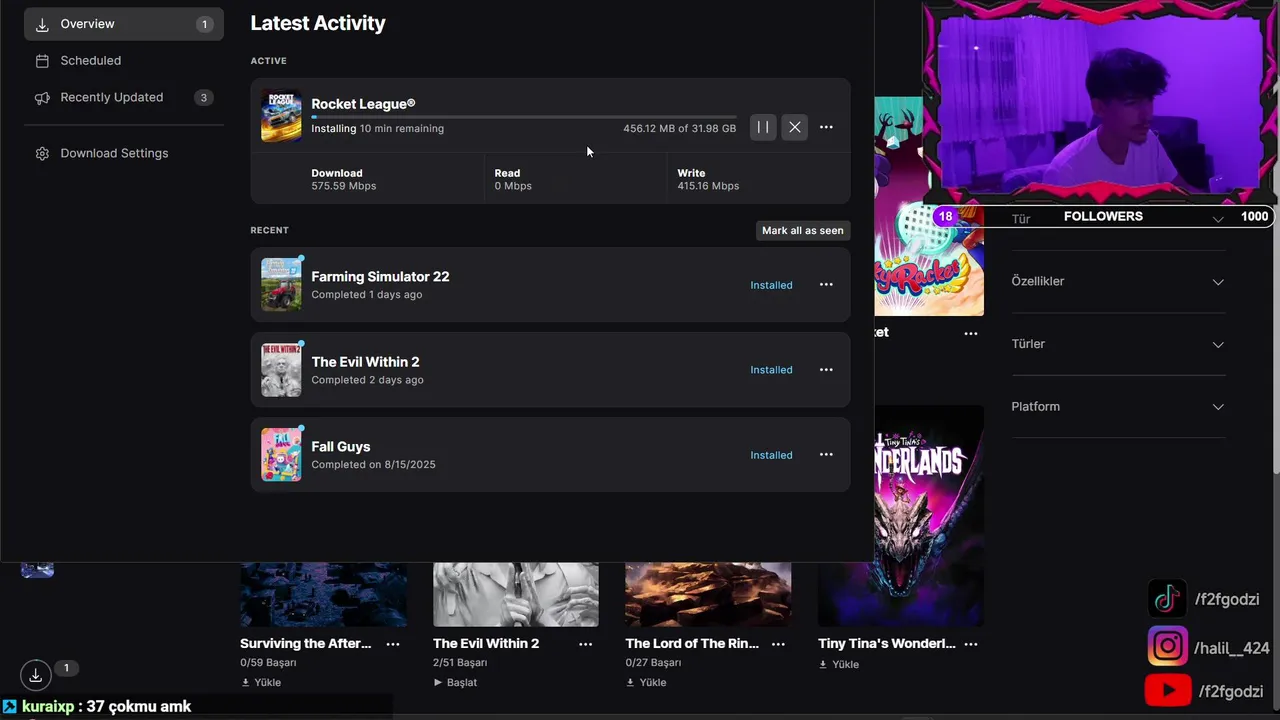Launch The Evil Within 2 via Başlat
This screenshot has height=720, width=1280.
[455, 682]
